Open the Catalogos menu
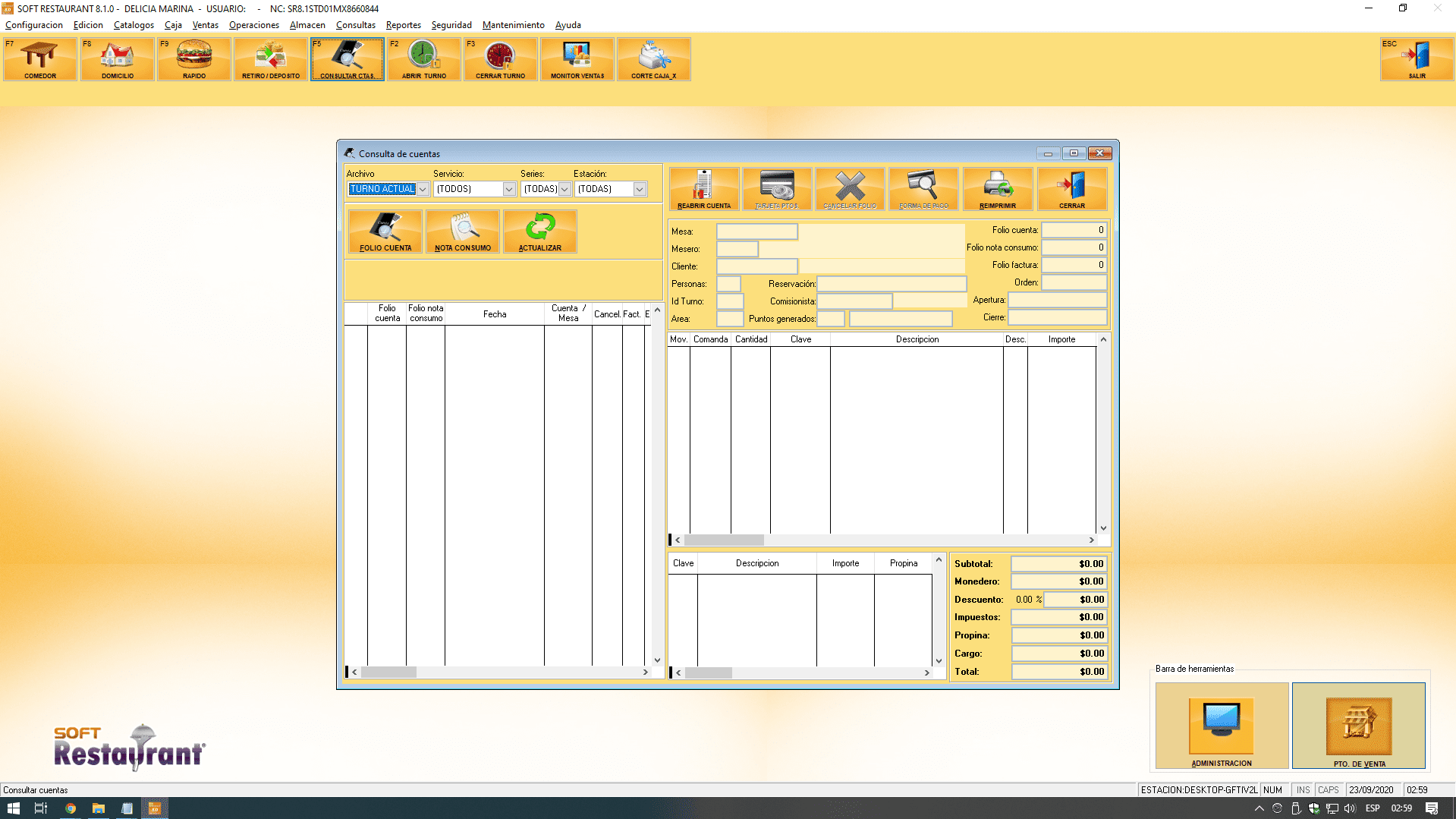This screenshot has width=1456, height=819. click(x=134, y=25)
